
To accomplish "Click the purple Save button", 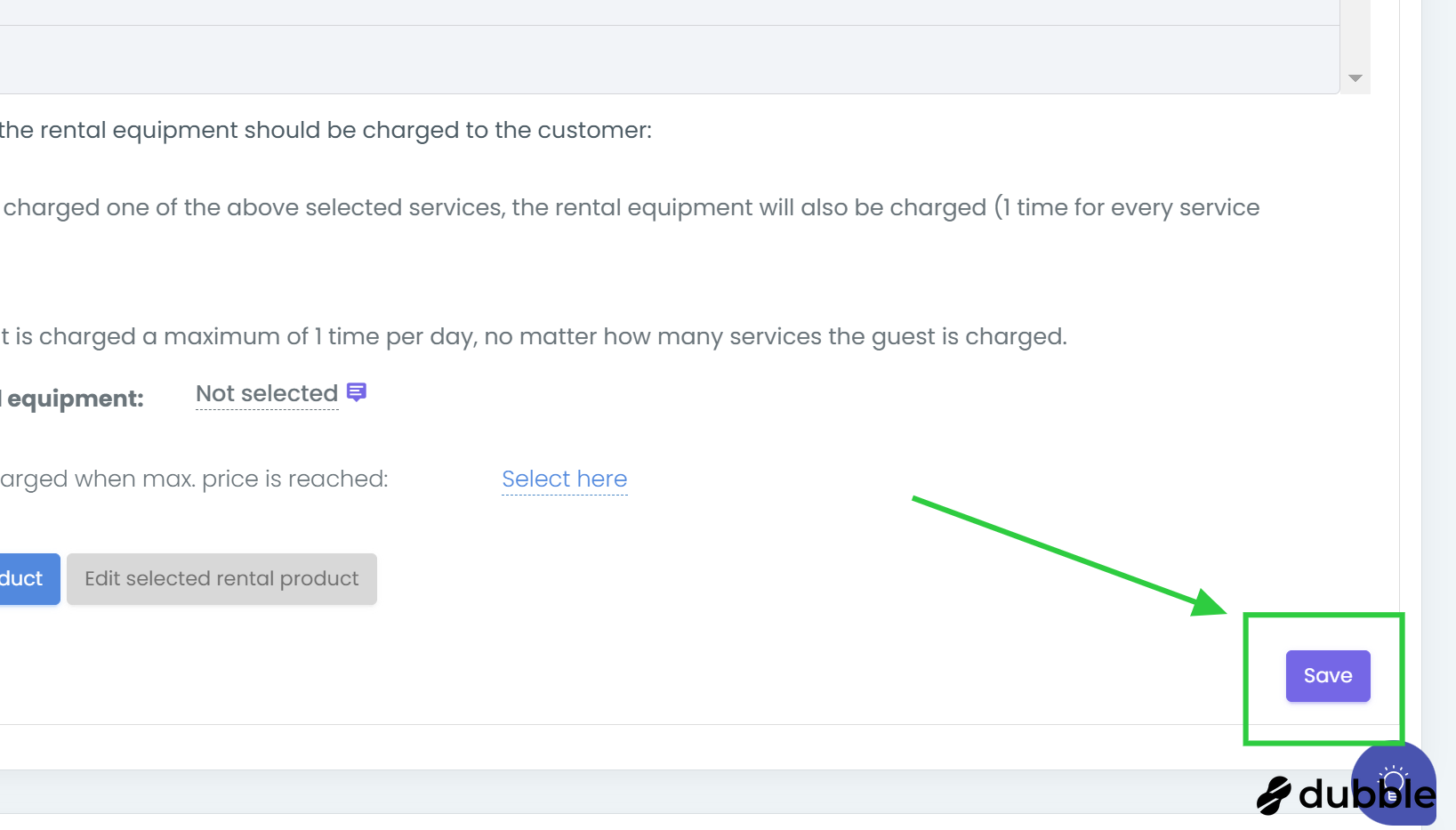I will click(x=1327, y=676).
